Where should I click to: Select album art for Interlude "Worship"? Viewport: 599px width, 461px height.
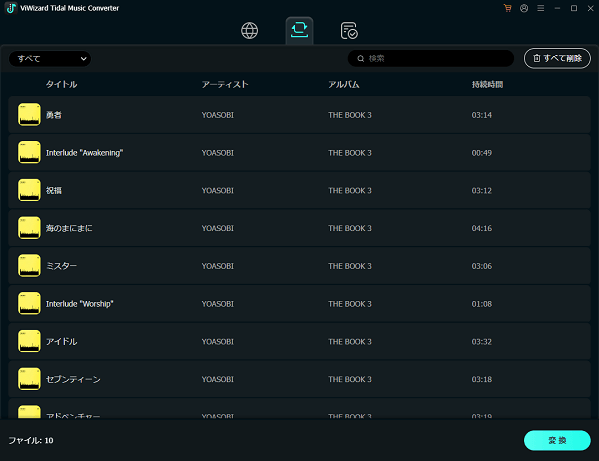point(29,303)
